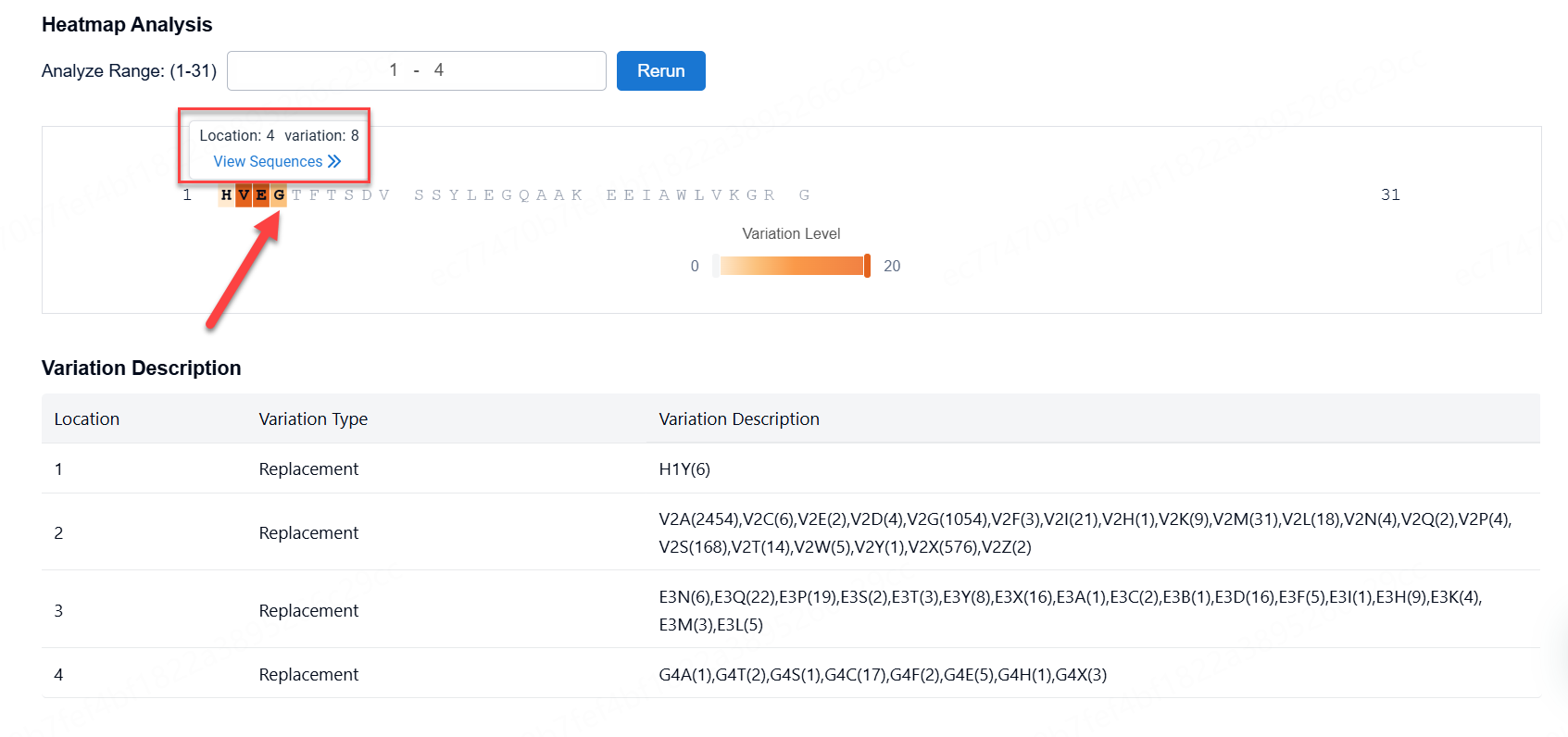Click the location 4 description starting G4A(1)
This screenshot has height=737, width=1568.
(882, 675)
